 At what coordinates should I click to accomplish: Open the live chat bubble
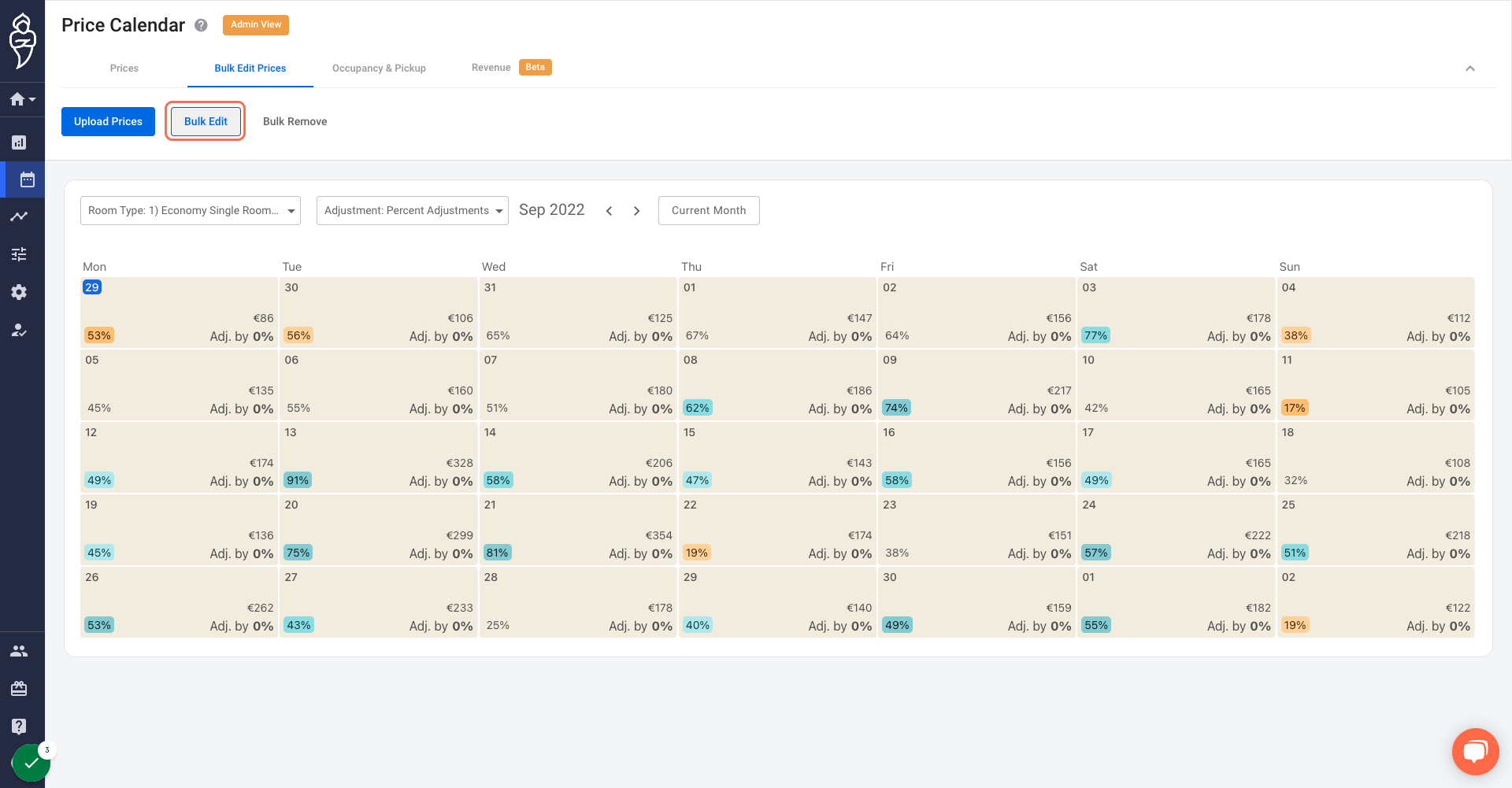1475,752
